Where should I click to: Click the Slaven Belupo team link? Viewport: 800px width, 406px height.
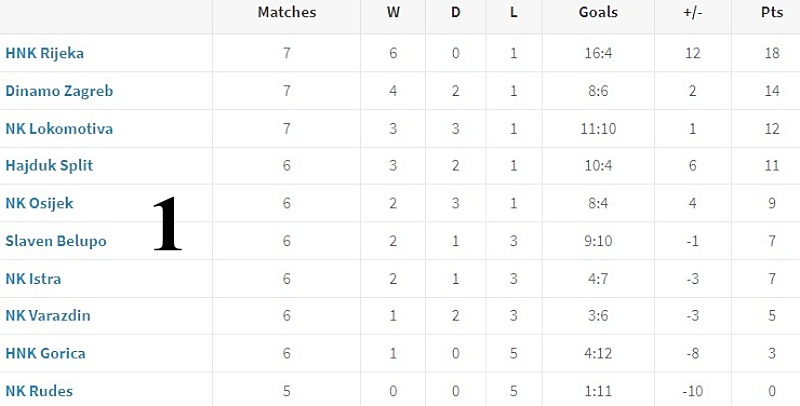point(56,241)
